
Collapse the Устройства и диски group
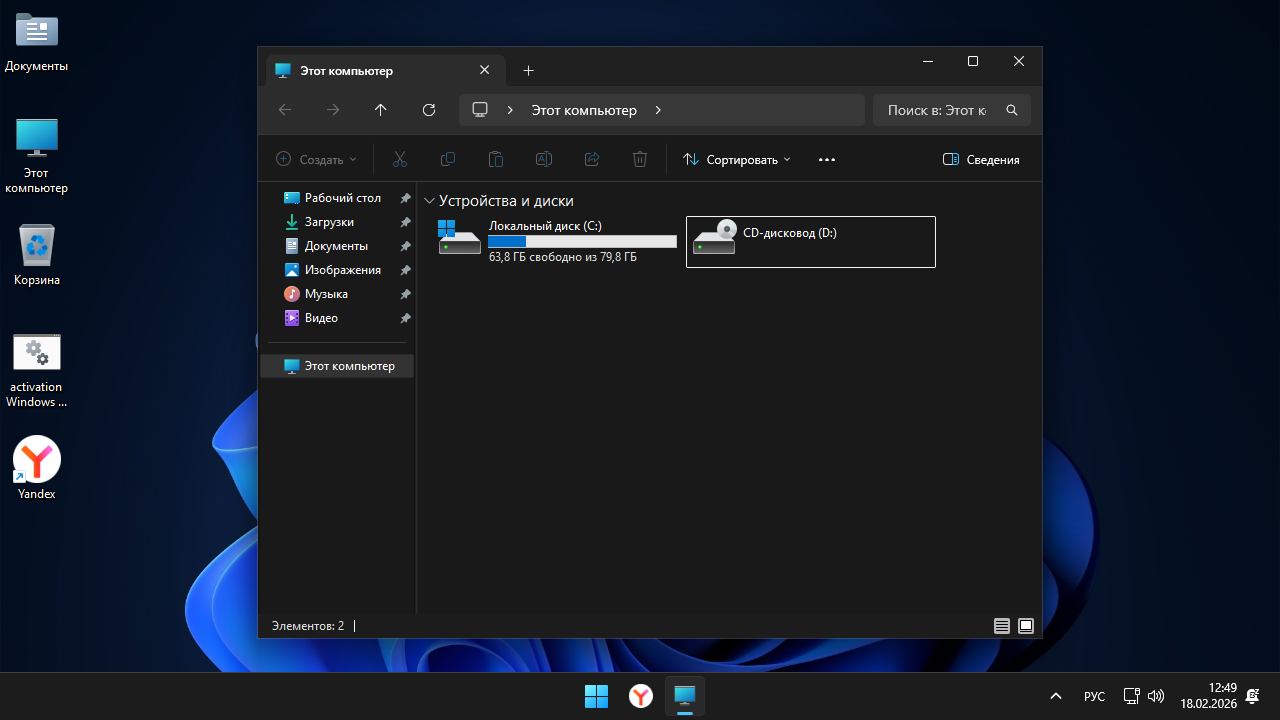tap(430, 201)
